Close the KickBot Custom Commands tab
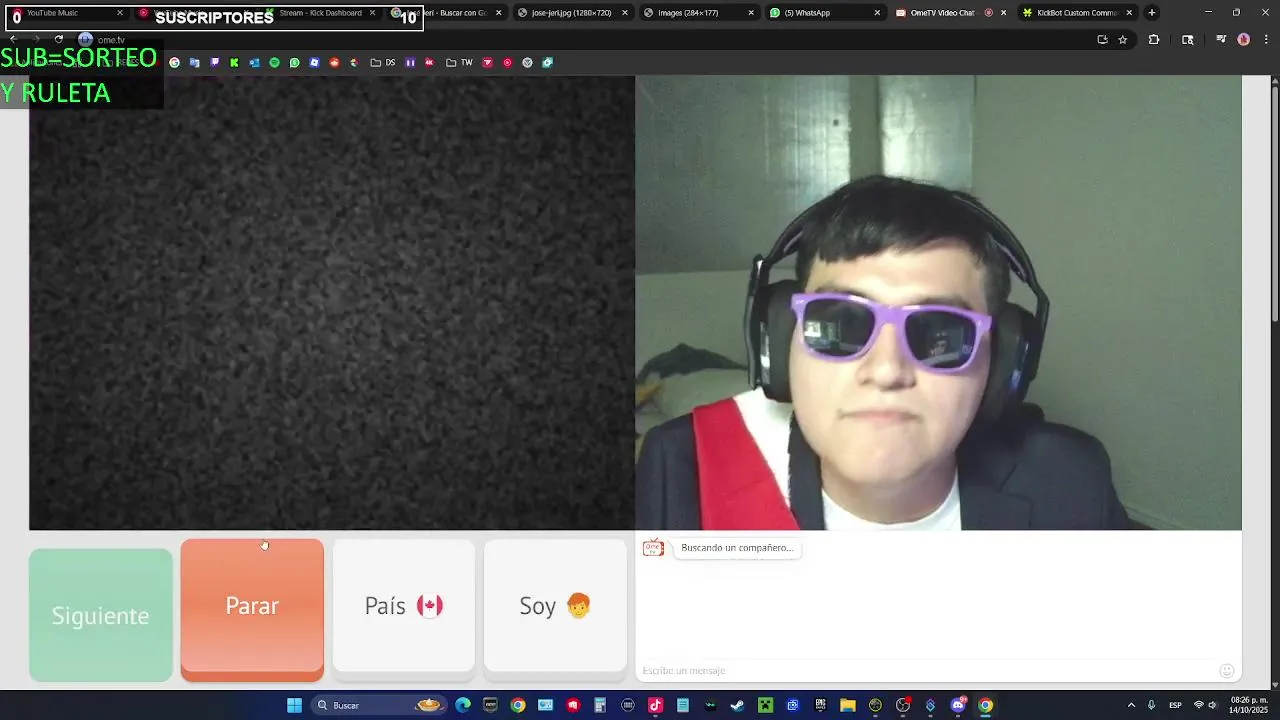The height and width of the screenshot is (720, 1280). (x=1129, y=13)
